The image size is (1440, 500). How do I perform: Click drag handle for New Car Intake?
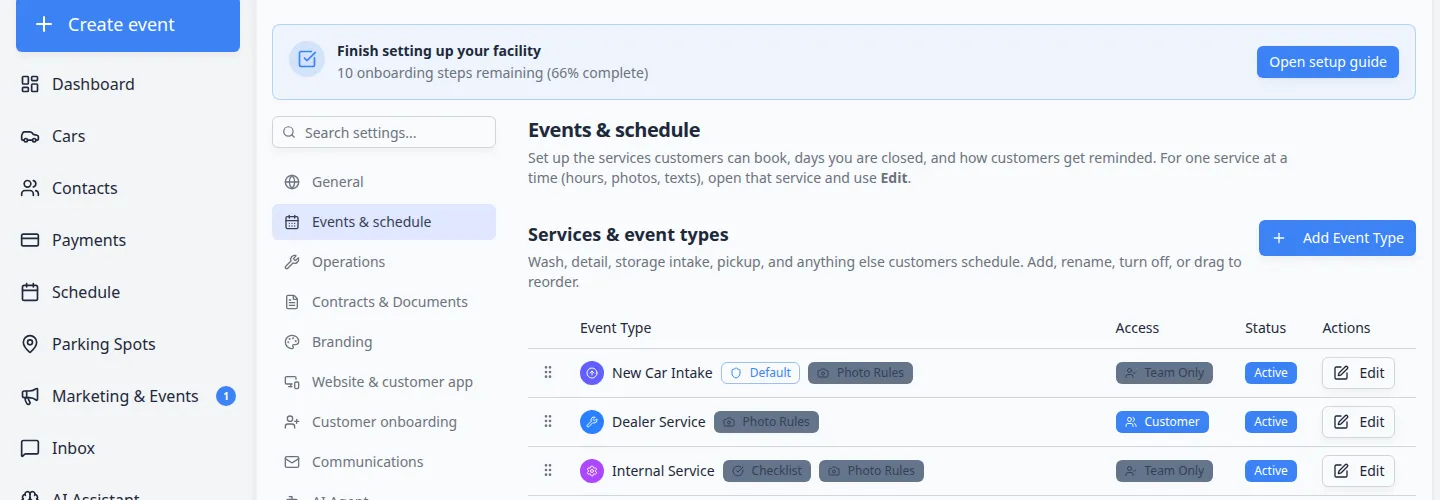point(548,372)
